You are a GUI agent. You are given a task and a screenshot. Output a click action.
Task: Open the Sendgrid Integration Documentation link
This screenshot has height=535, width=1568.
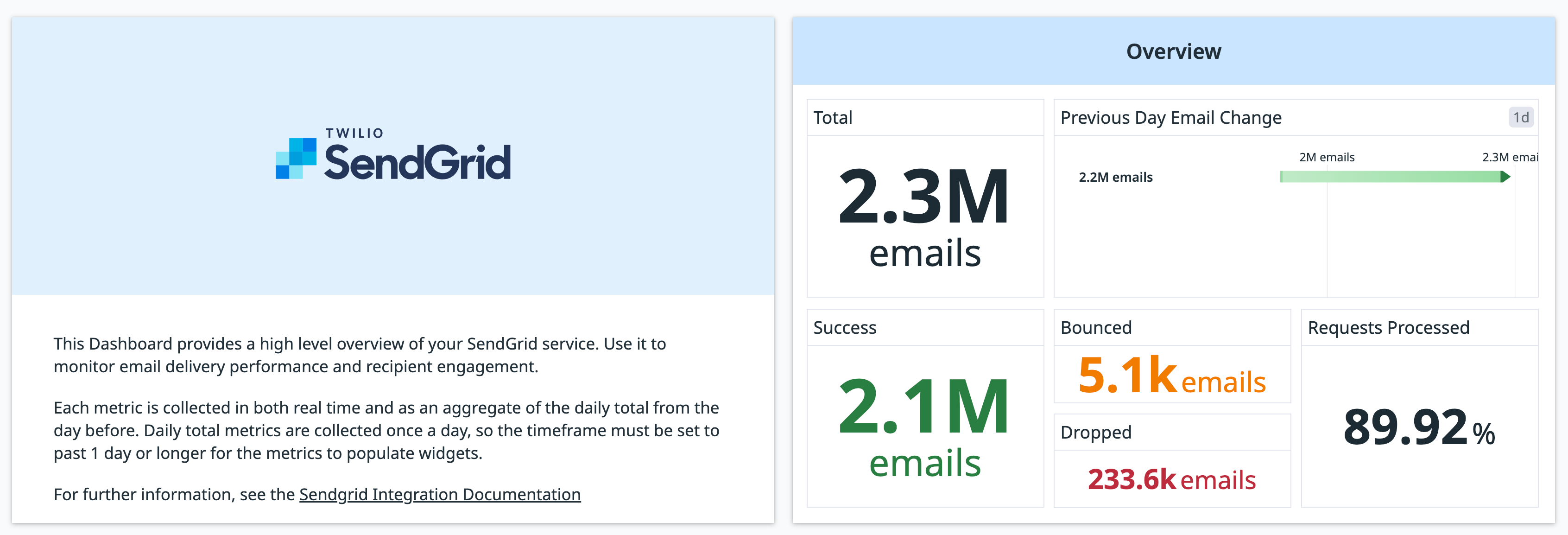[439, 494]
